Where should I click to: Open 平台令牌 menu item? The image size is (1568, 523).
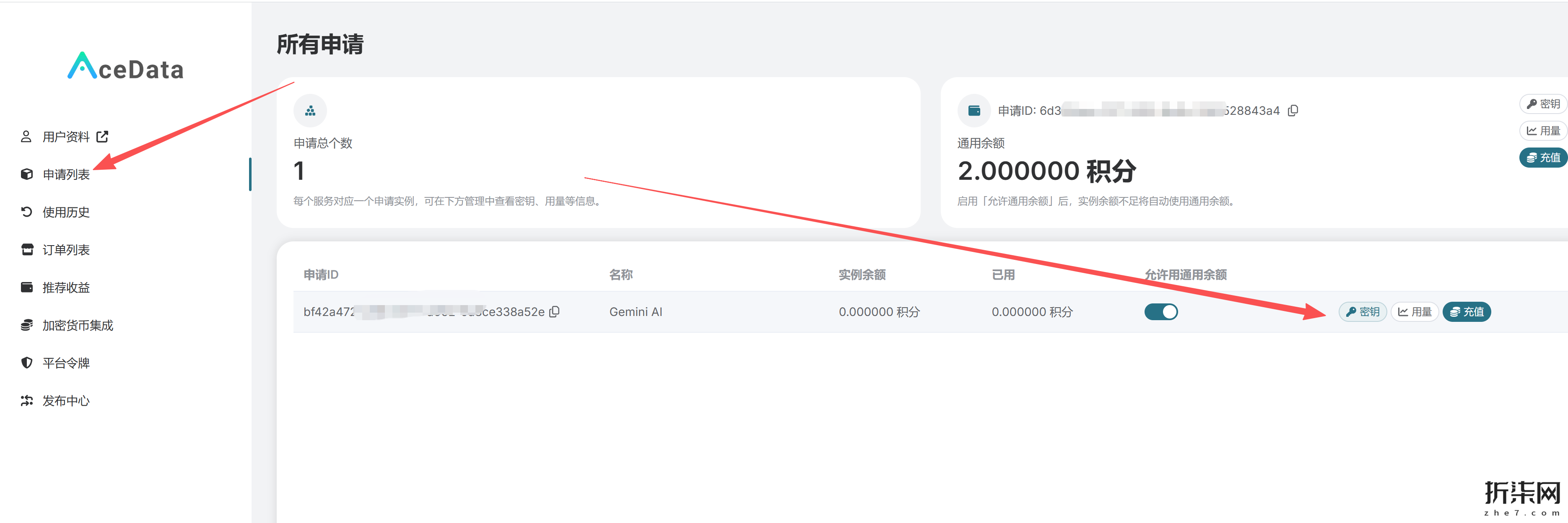(66, 363)
